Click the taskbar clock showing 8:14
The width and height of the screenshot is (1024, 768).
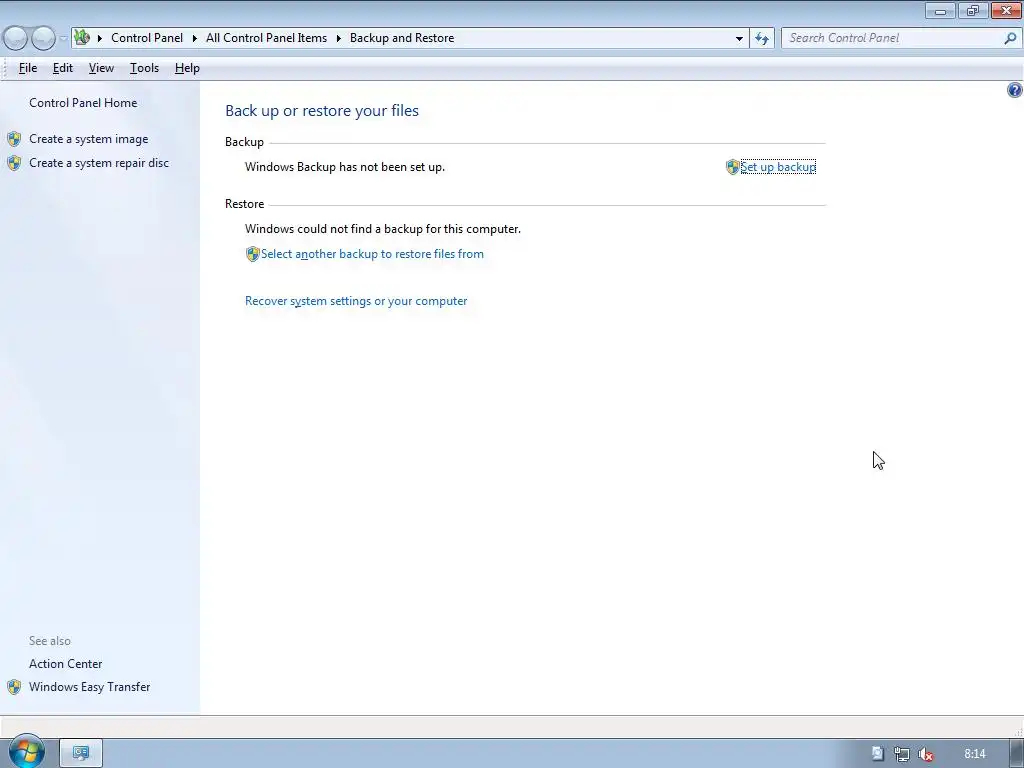[974, 754]
